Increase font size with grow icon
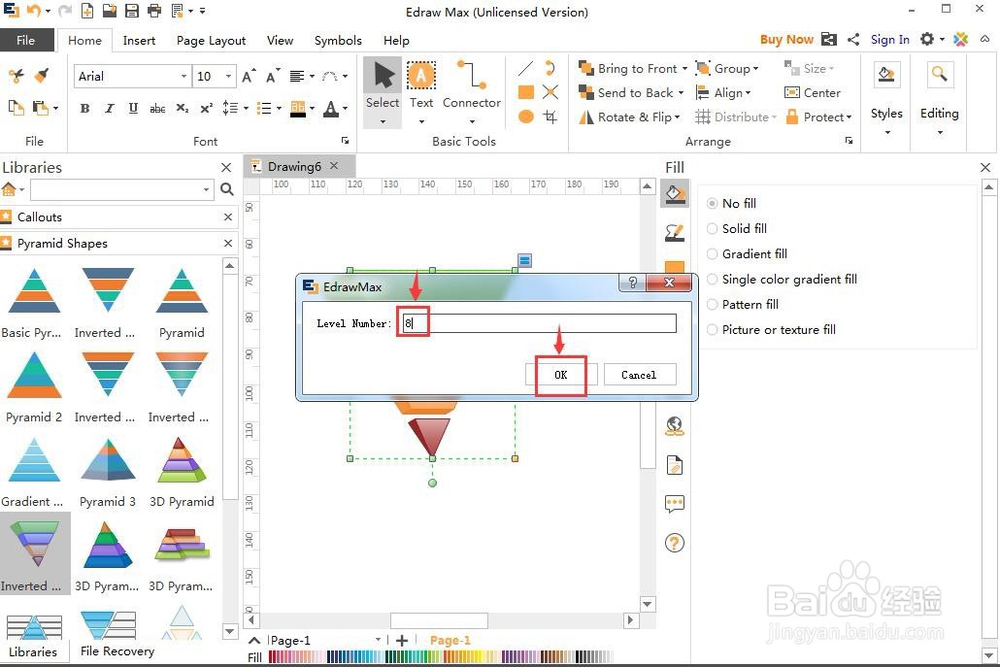Screen dimensions: 1000x667 (x=249, y=76)
